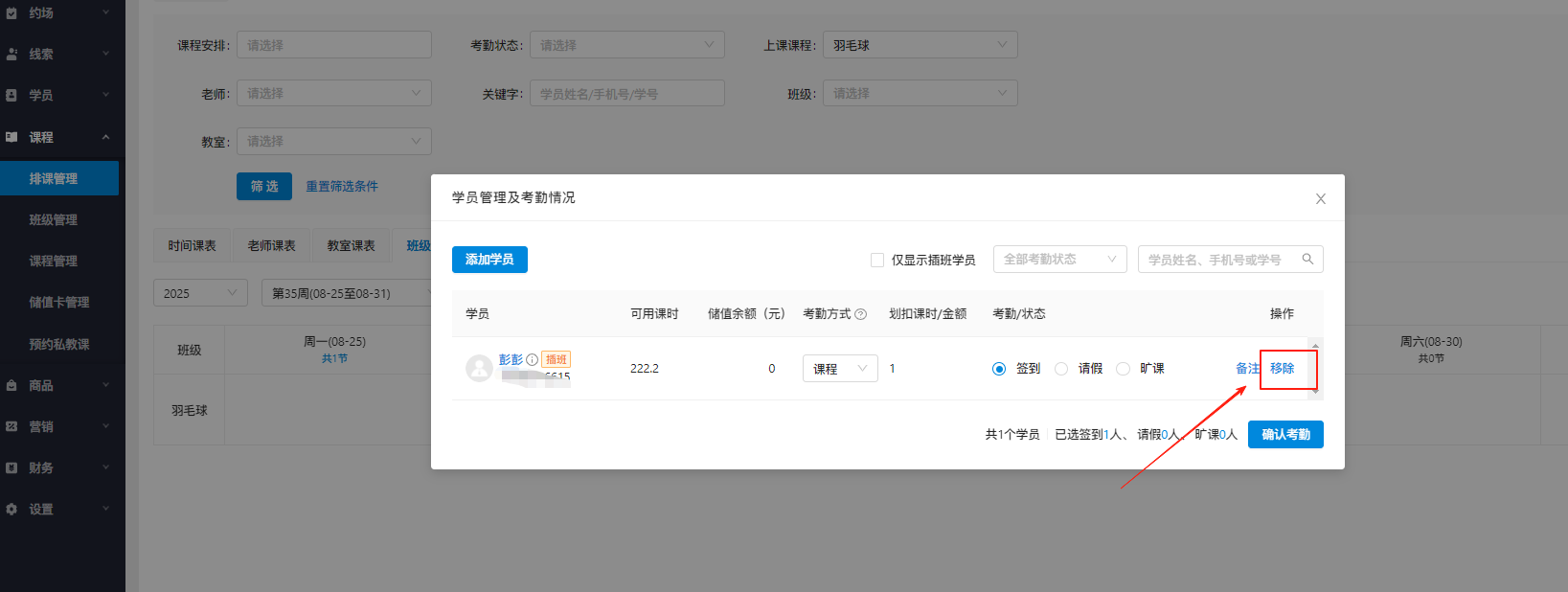The width and height of the screenshot is (1568, 592).
Task: Click the 备注 link for 彭彭
Action: tap(1247, 369)
